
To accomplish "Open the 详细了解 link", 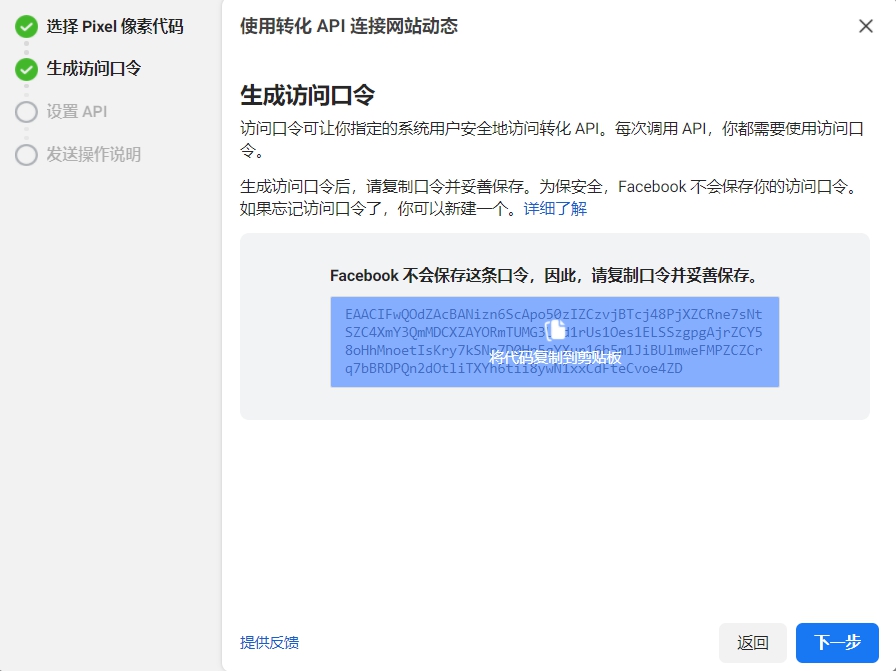I will (555, 209).
